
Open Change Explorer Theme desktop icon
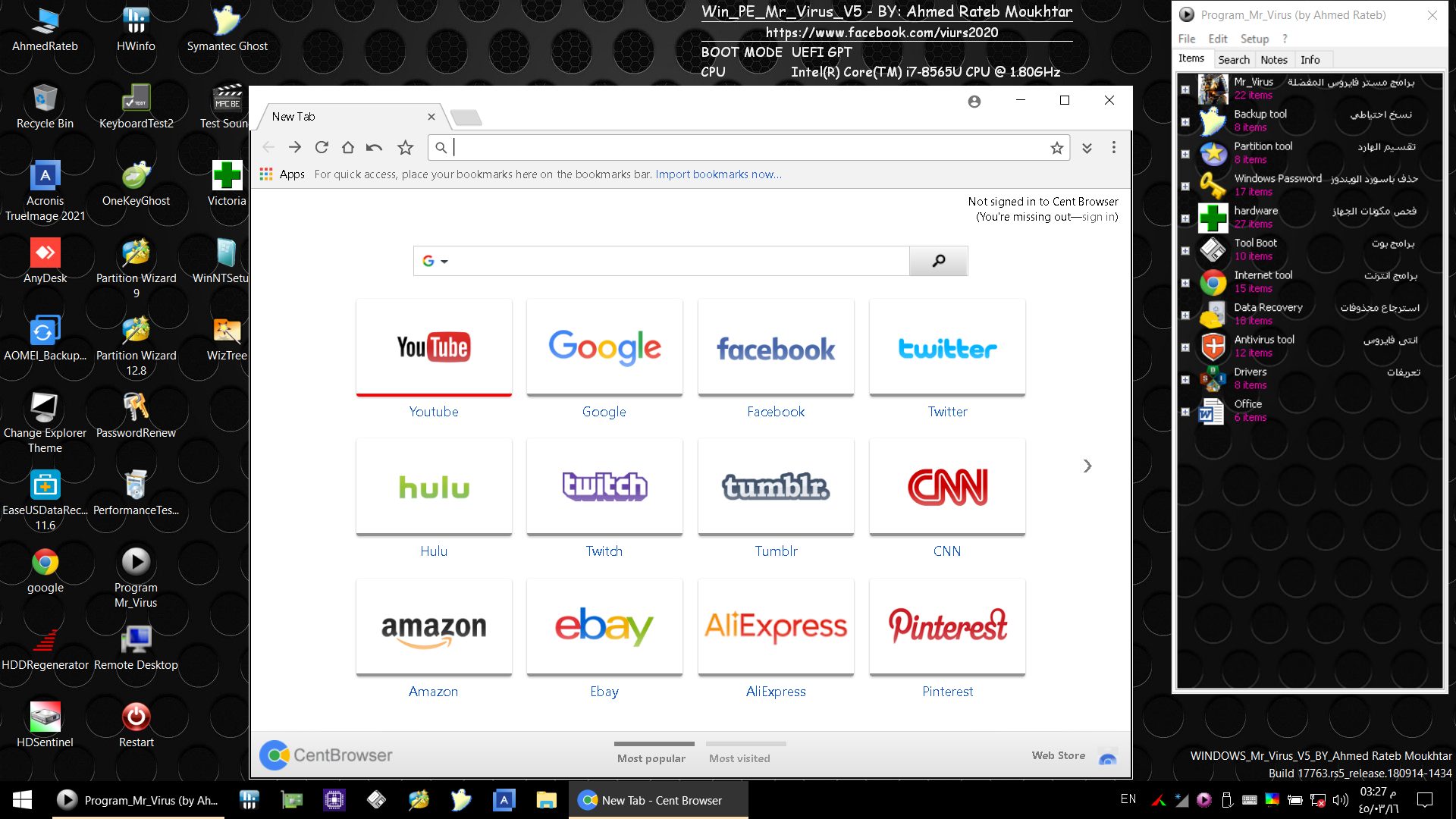pos(45,423)
